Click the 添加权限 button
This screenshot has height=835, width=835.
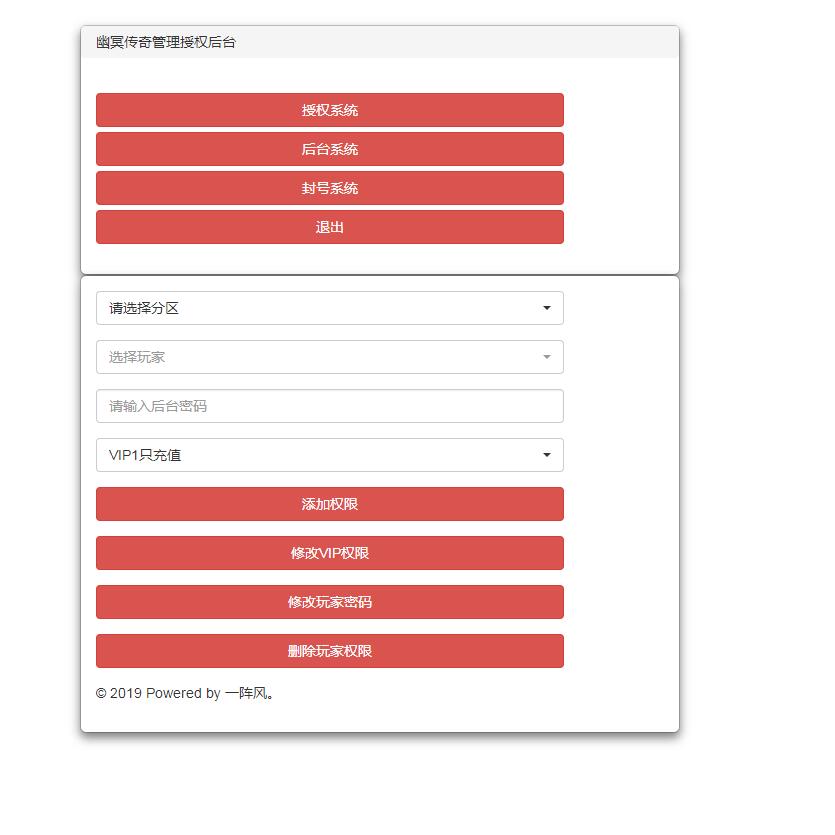pos(329,504)
